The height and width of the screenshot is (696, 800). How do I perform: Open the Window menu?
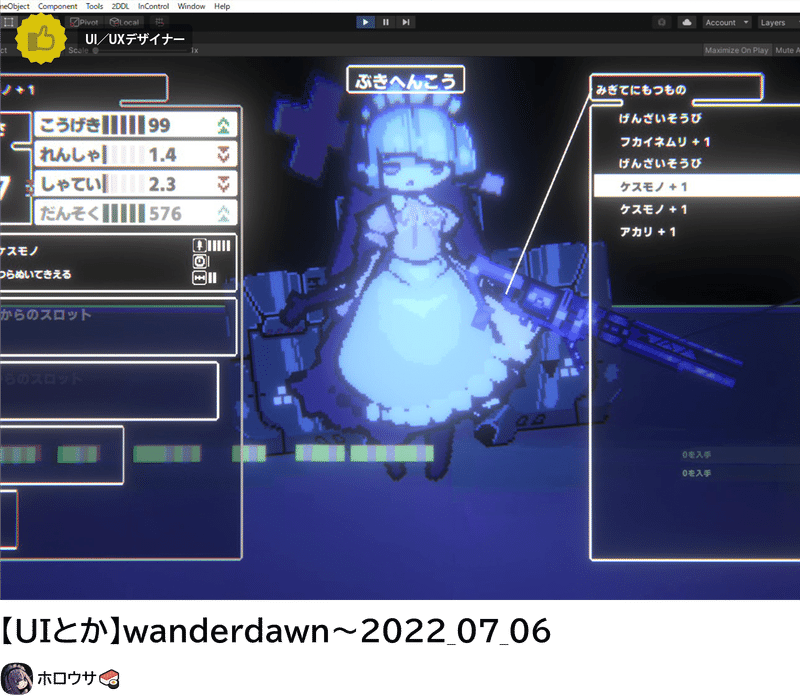click(191, 6)
